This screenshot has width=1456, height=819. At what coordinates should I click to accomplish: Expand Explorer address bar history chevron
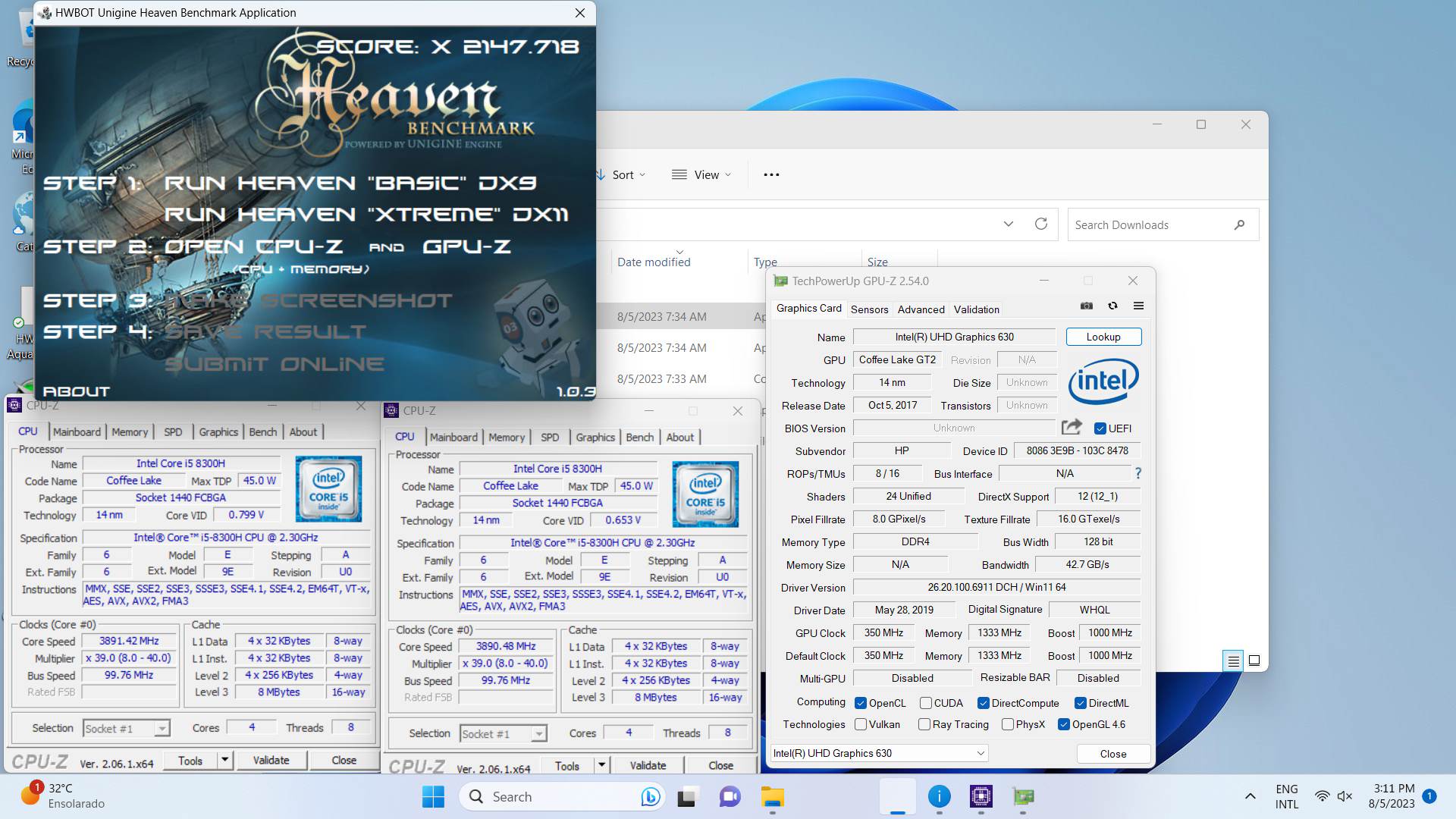[x=1008, y=224]
